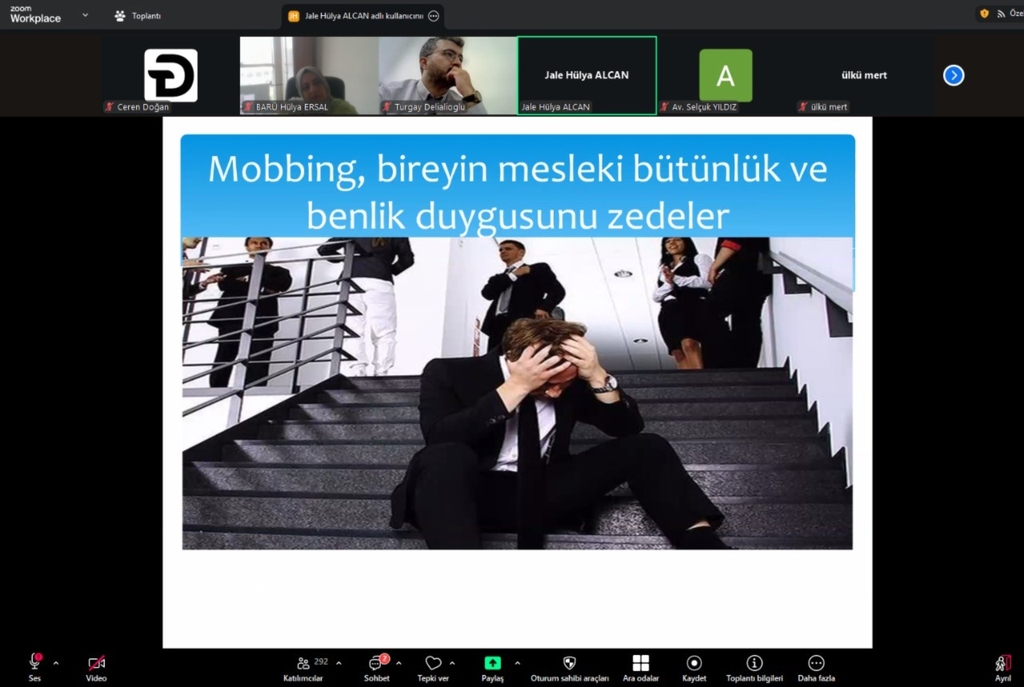Unmute the microphone with Ses button
Viewport: 1024px width, 687px height.
point(35,663)
